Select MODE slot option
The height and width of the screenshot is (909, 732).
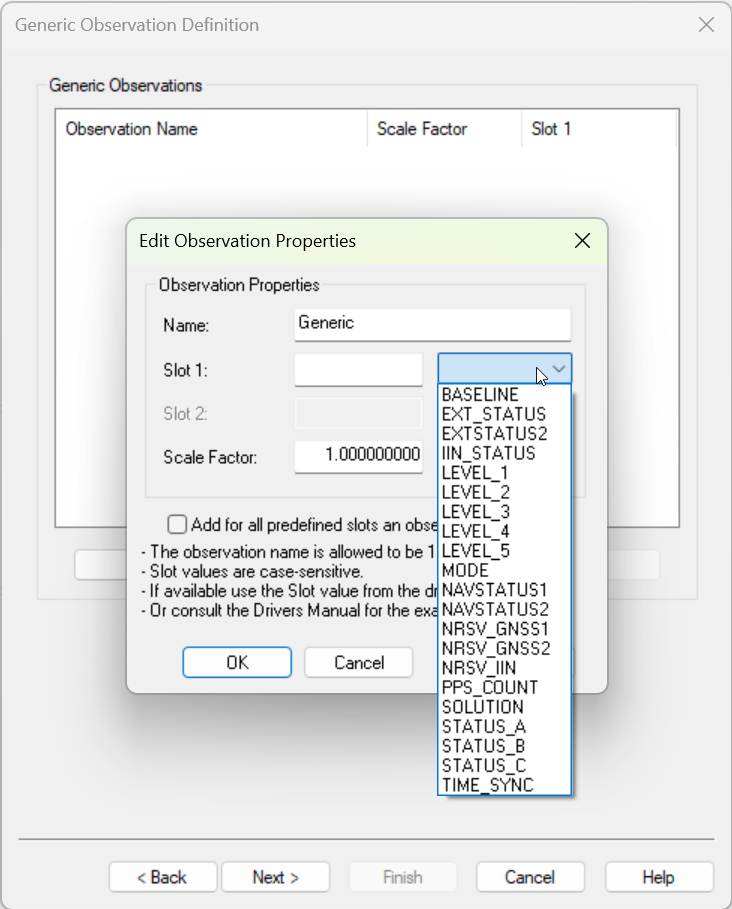(504, 570)
